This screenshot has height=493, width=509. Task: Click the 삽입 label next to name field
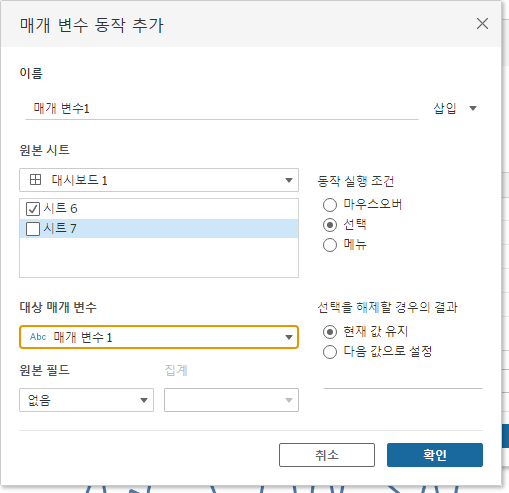(445, 108)
